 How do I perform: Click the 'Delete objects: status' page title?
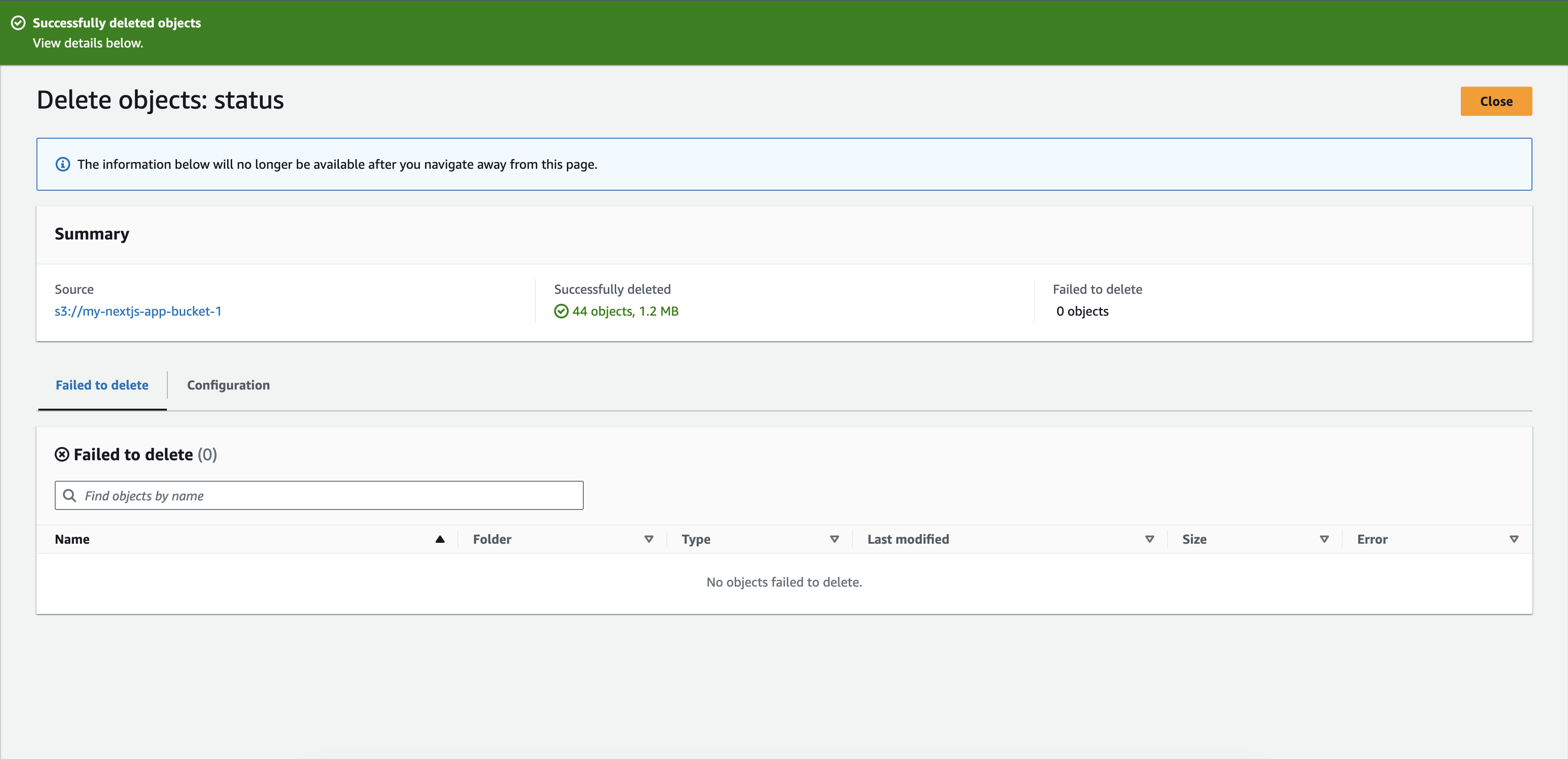click(160, 100)
